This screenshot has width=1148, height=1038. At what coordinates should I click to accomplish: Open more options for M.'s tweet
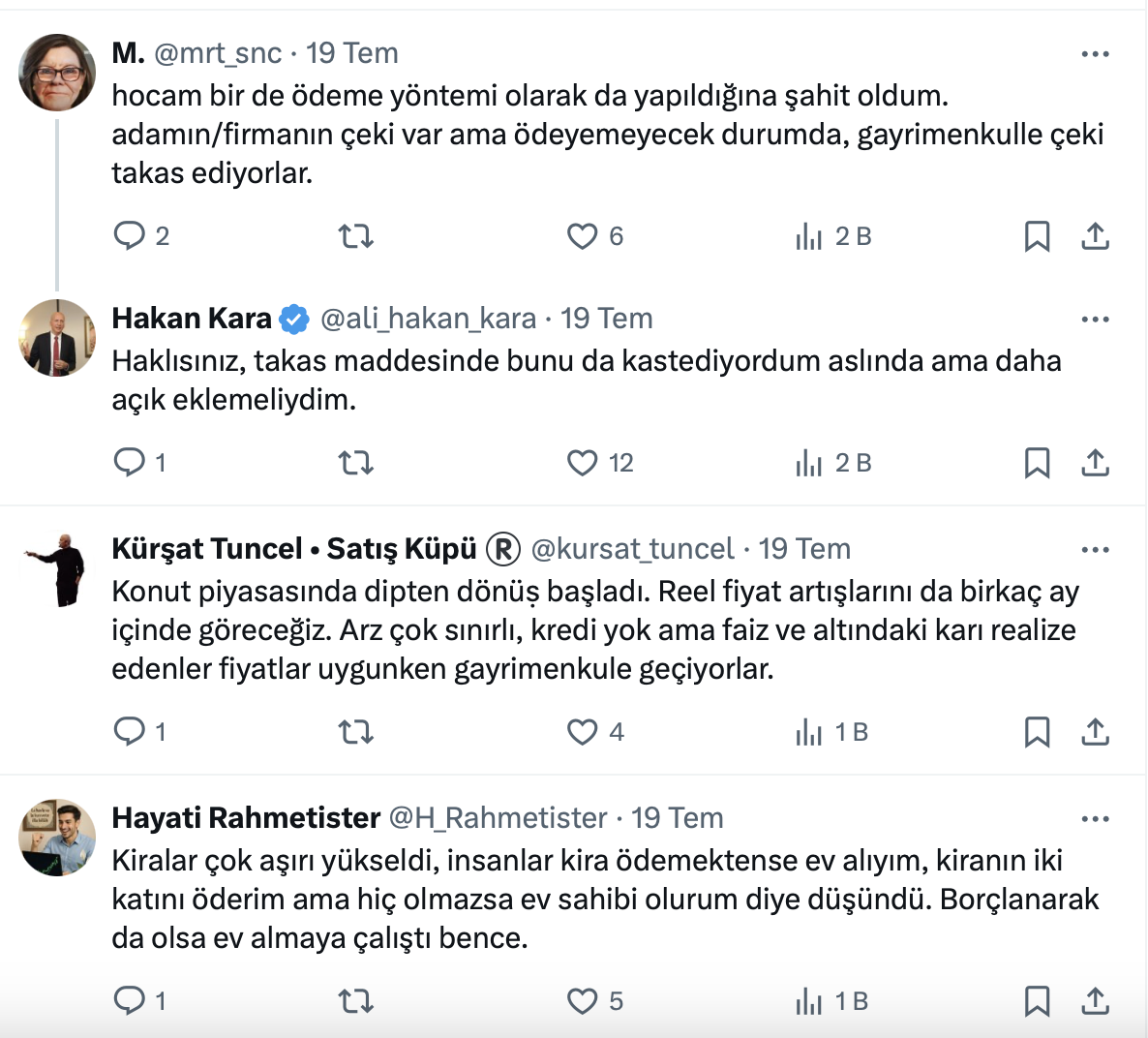[x=1095, y=54]
